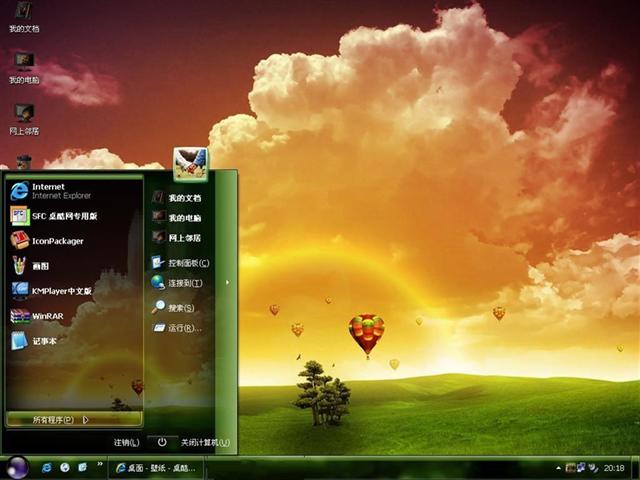This screenshot has height=480, width=640.
Task: Open Internet Explorer quick launch icon
Action: tap(47, 468)
